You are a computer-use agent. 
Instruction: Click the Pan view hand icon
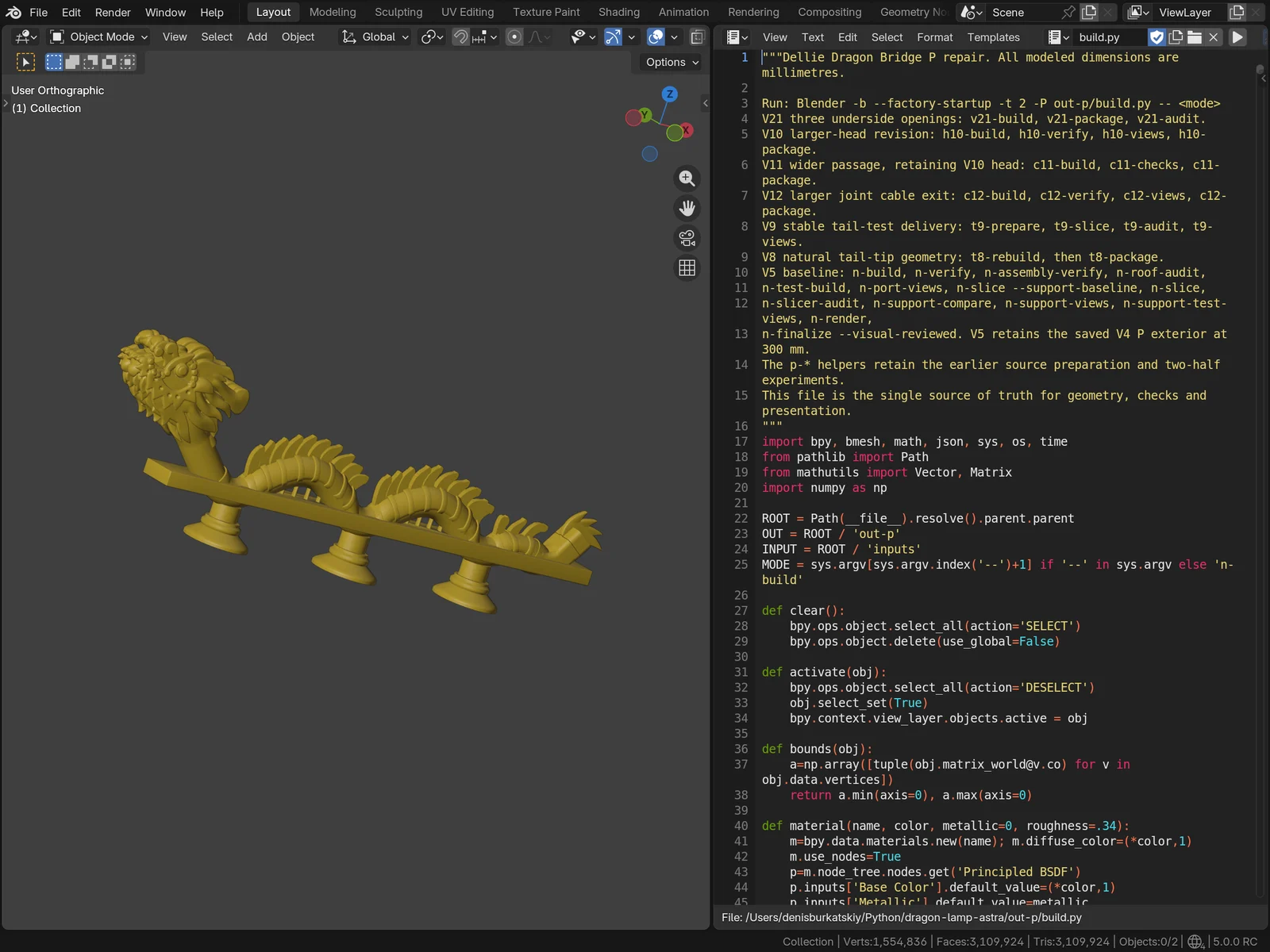tap(687, 208)
